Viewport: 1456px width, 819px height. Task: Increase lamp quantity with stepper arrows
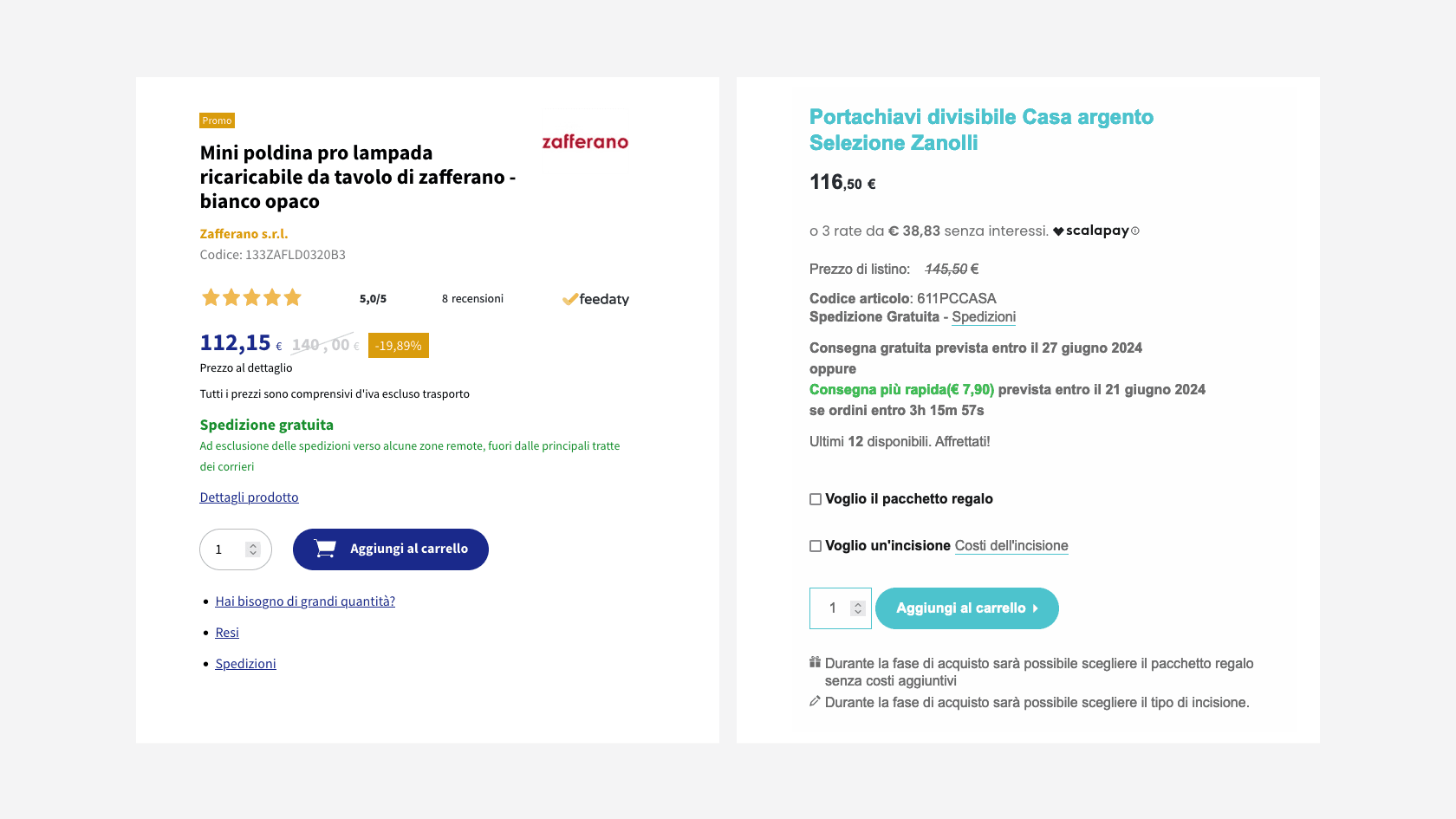(253, 546)
